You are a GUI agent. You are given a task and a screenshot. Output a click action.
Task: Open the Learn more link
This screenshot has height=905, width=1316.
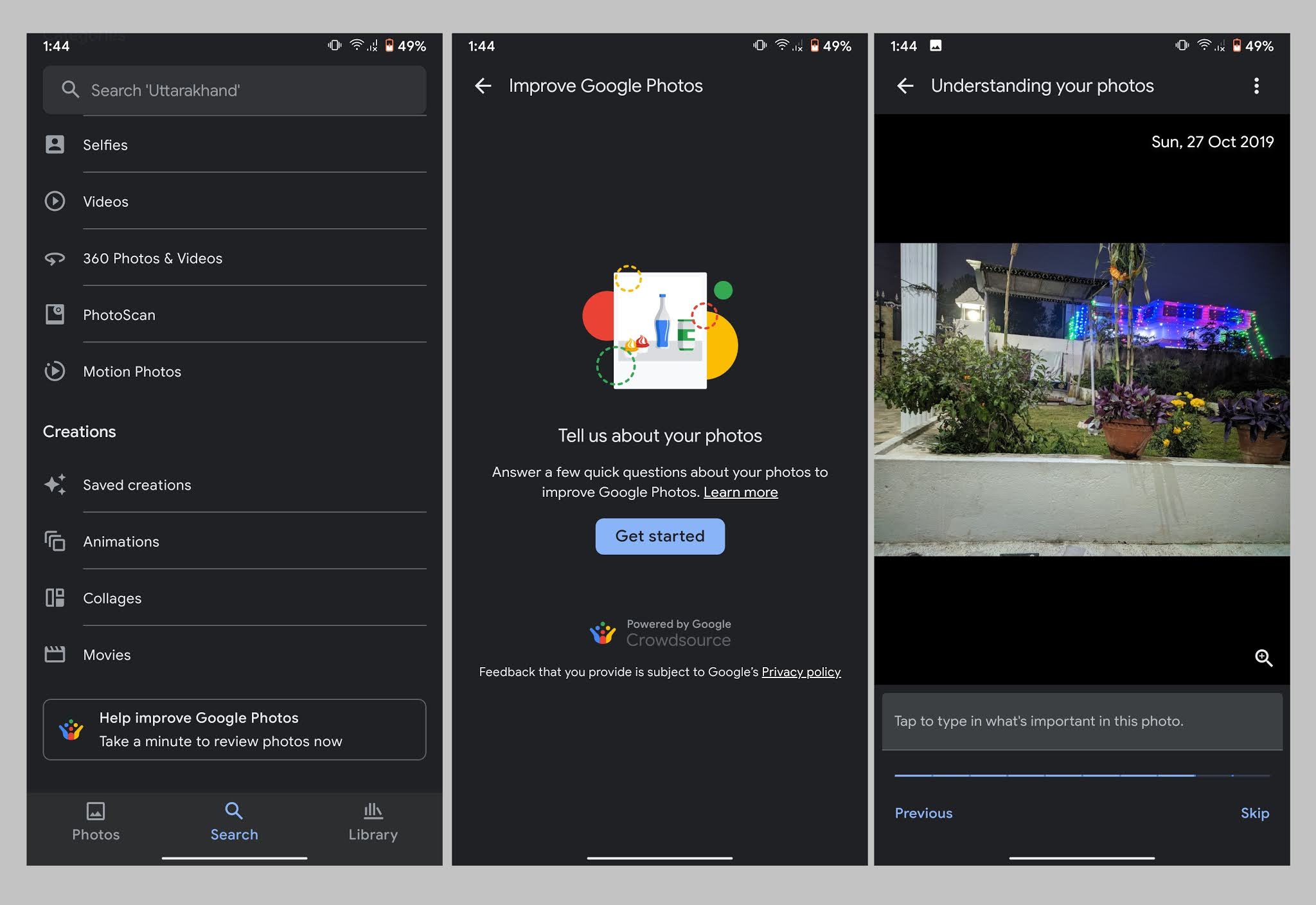pos(740,492)
